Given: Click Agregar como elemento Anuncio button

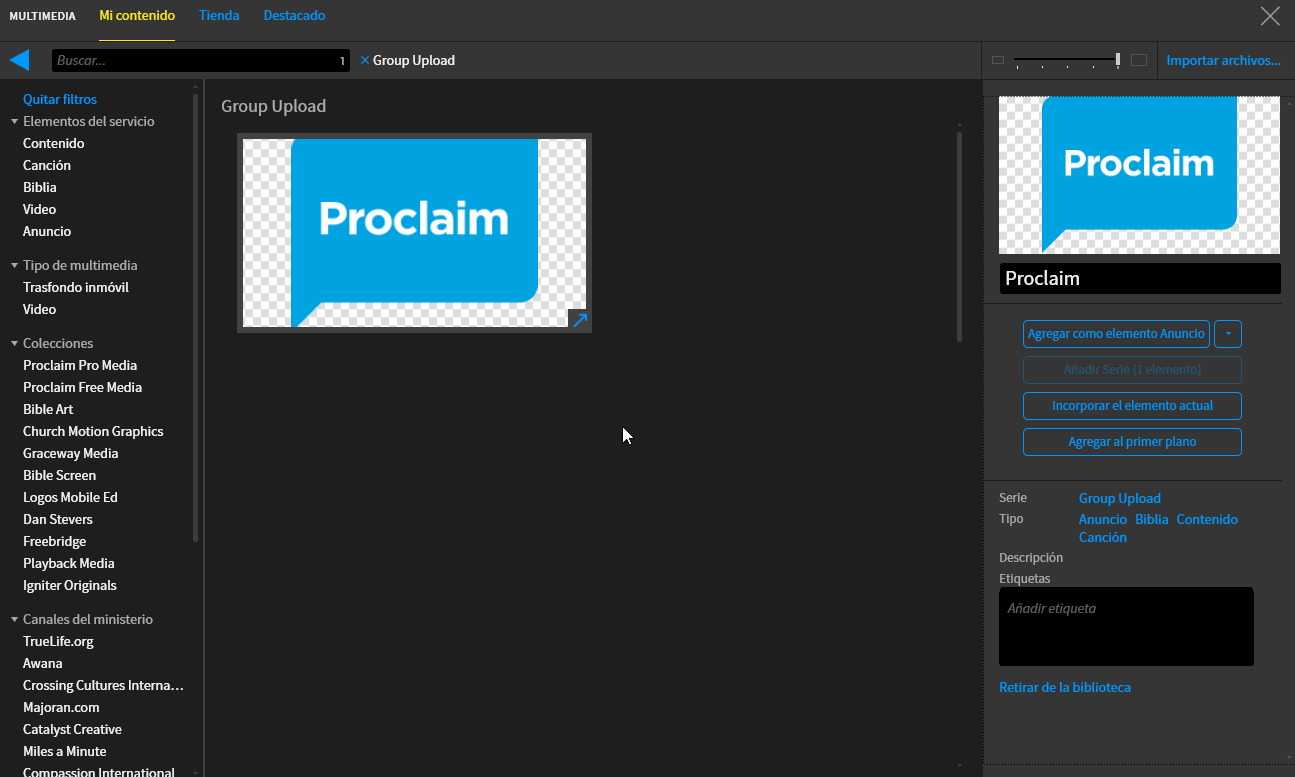Looking at the screenshot, I should 1116,334.
